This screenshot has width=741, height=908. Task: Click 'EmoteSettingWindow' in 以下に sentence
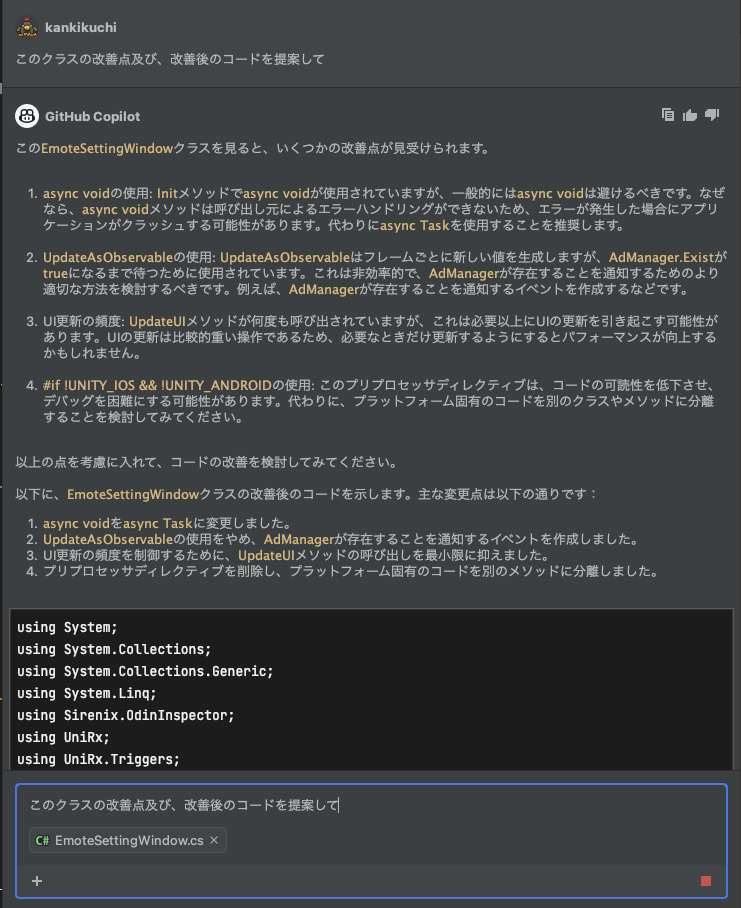[133, 495]
